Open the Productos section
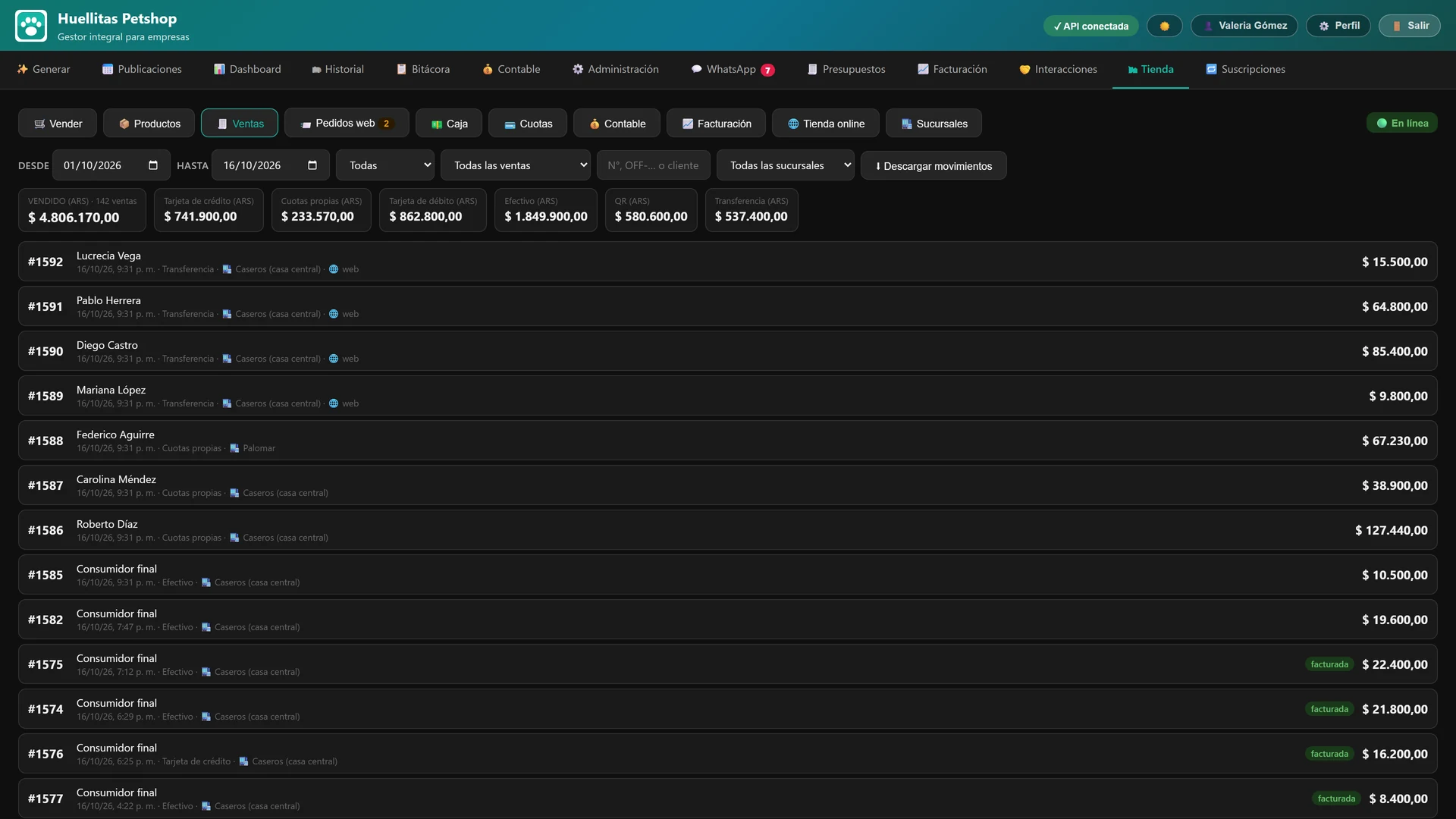Viewport: 1456px width, 819px height. point(149,123)
